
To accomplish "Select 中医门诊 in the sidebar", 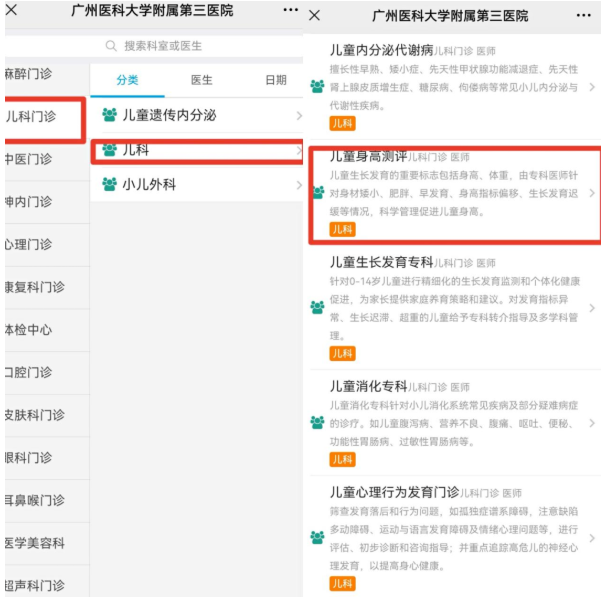I will tap(28, 159).
